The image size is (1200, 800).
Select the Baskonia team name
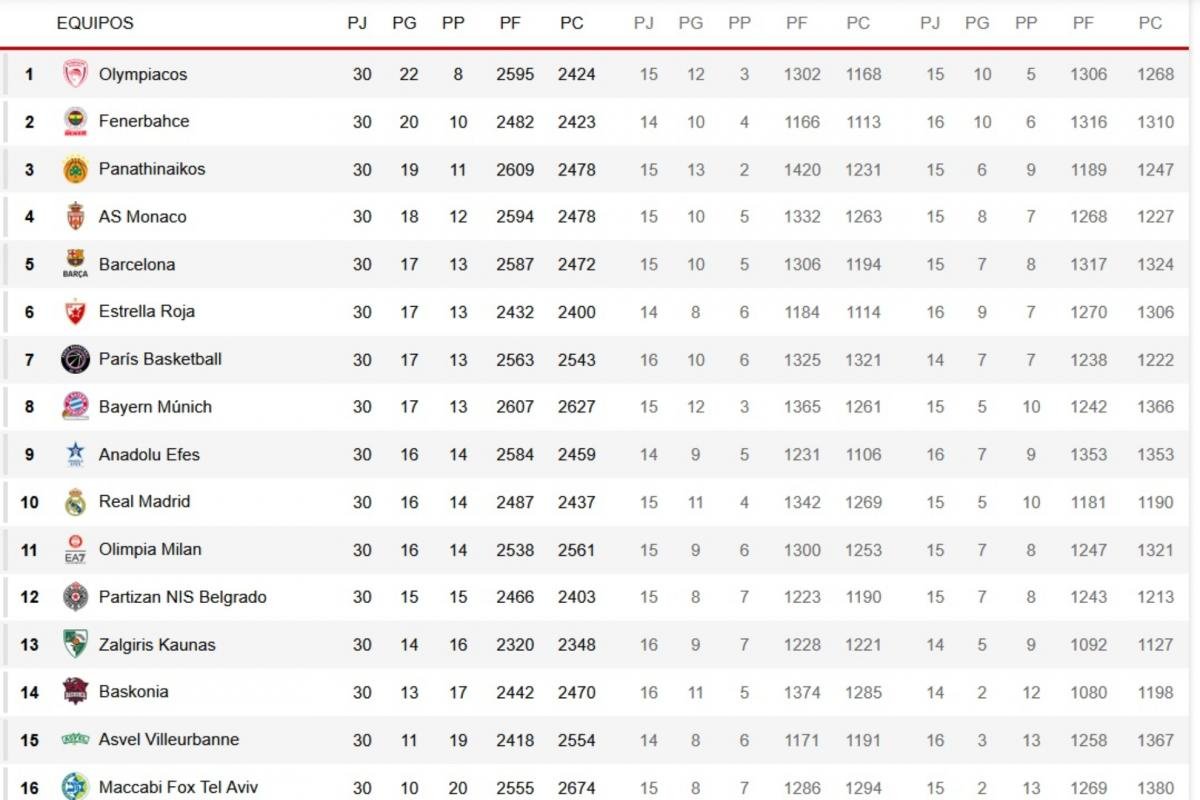[x=133, y=692]
